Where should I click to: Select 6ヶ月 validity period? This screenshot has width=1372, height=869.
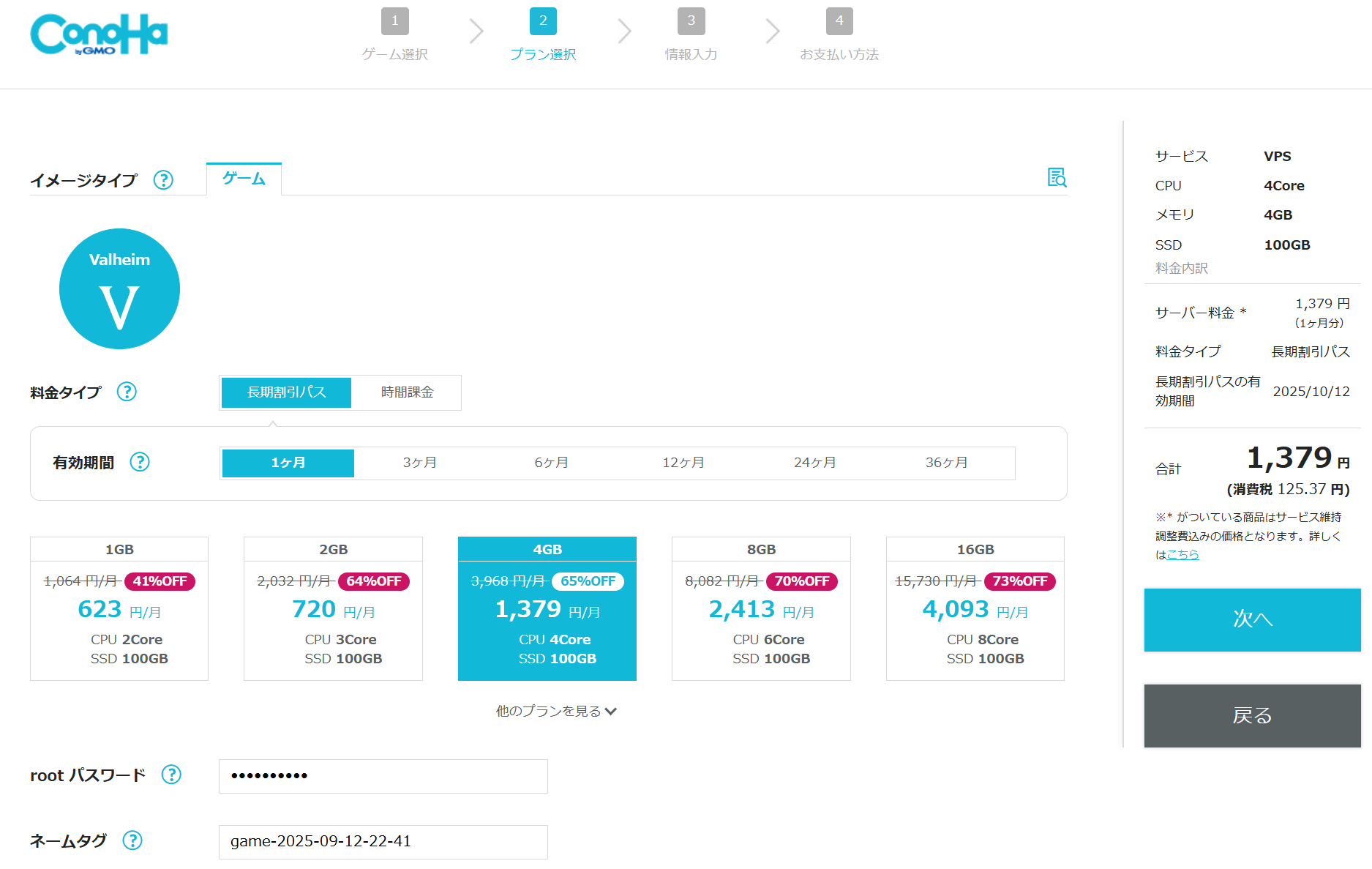[x=552, y=463]
